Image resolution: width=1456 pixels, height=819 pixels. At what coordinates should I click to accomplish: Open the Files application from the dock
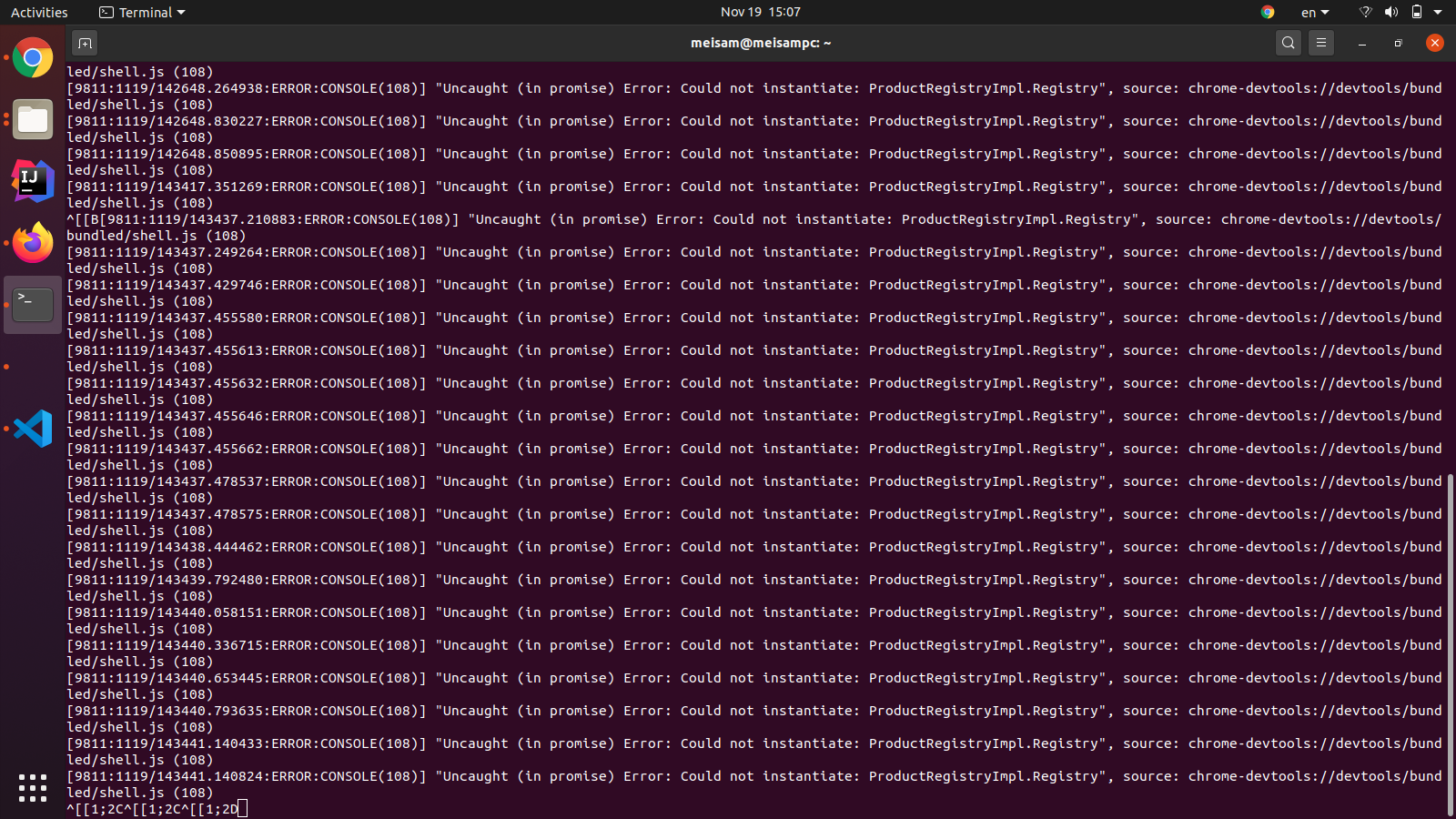click(33, 119)
